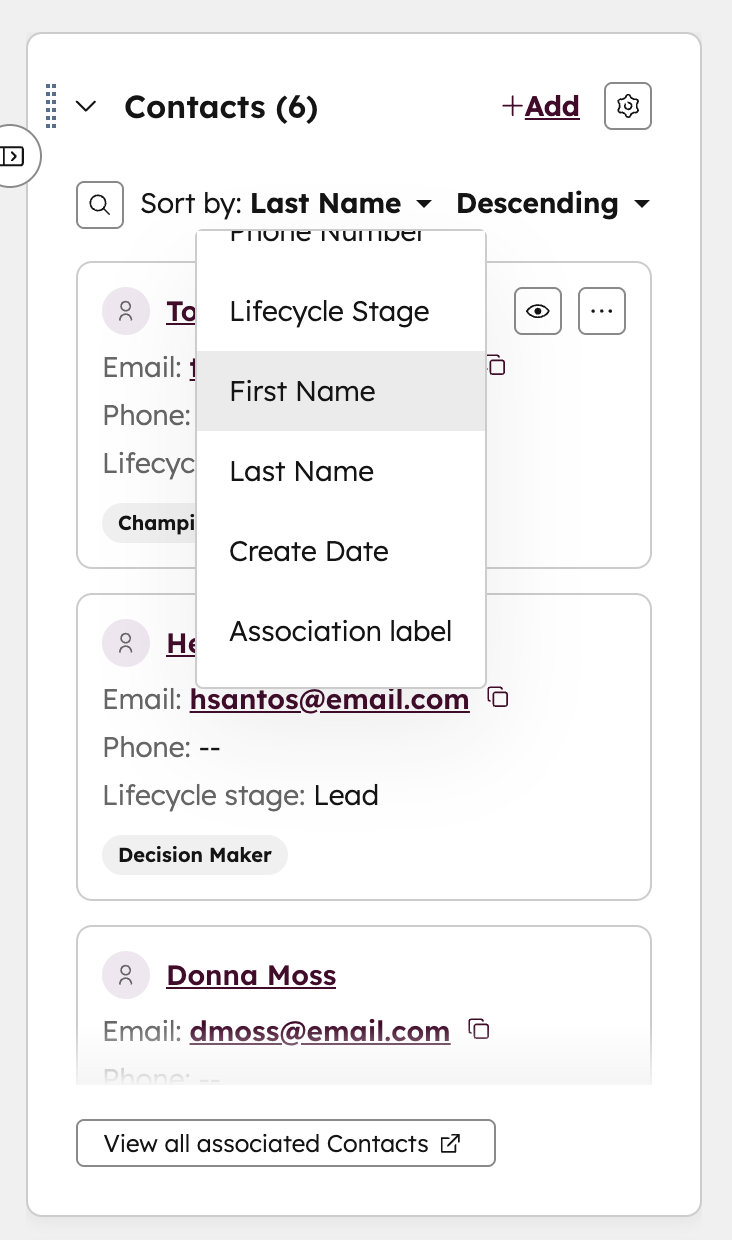Open the first contact's three-dot actions menu
Image resolution: width=732 pixels, height=1240 pixels.
[x=602, y=311]
